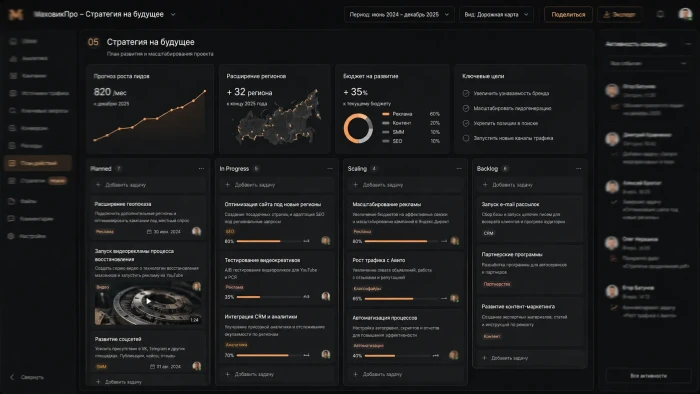Viewport: 700px width, 394px height.
Task: Click the MaxovikPro logo icon
Action: (x=16, y=14)
